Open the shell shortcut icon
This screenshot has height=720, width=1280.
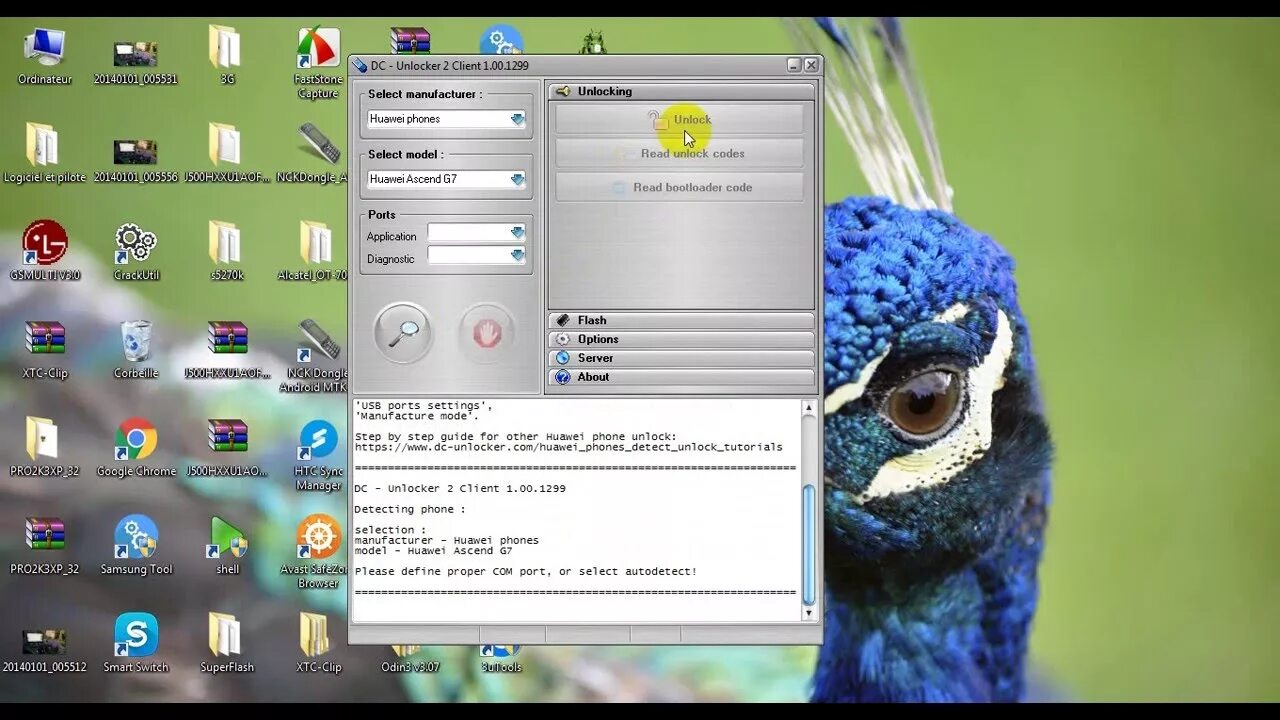click(x=227, y=545)
